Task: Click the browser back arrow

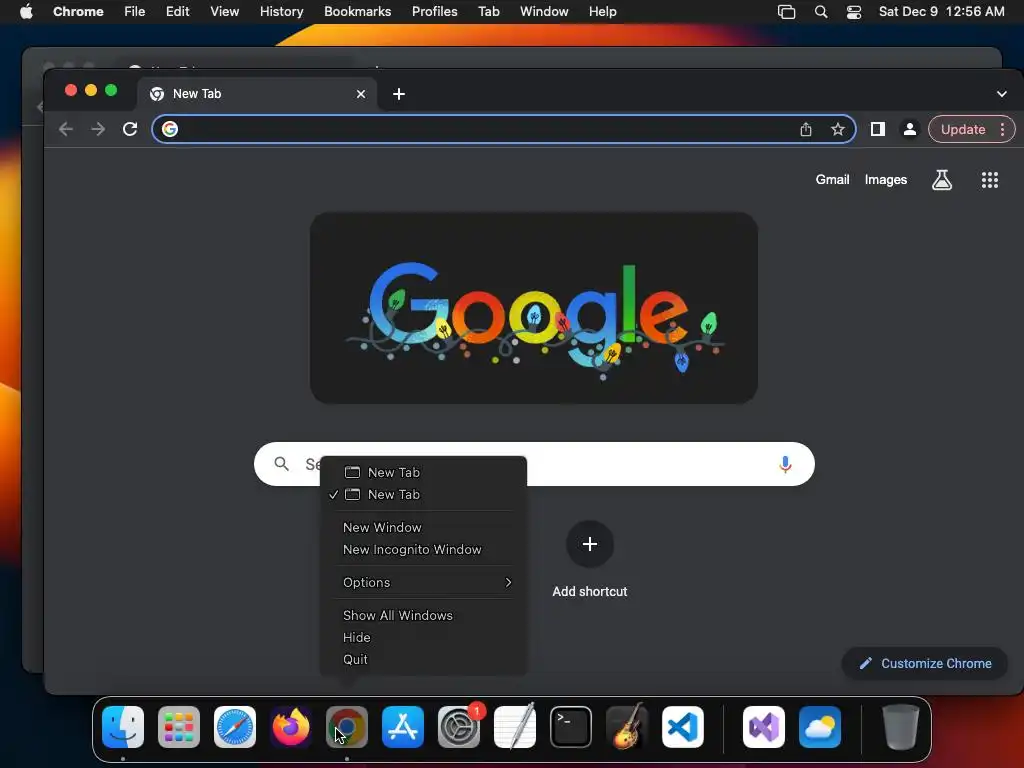Action: [65, 129]
